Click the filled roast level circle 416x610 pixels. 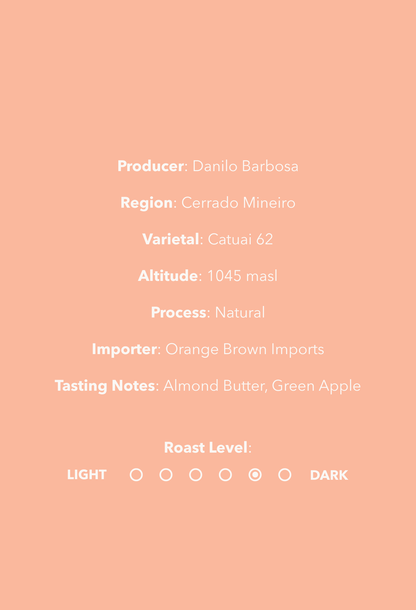pos(255,475)
